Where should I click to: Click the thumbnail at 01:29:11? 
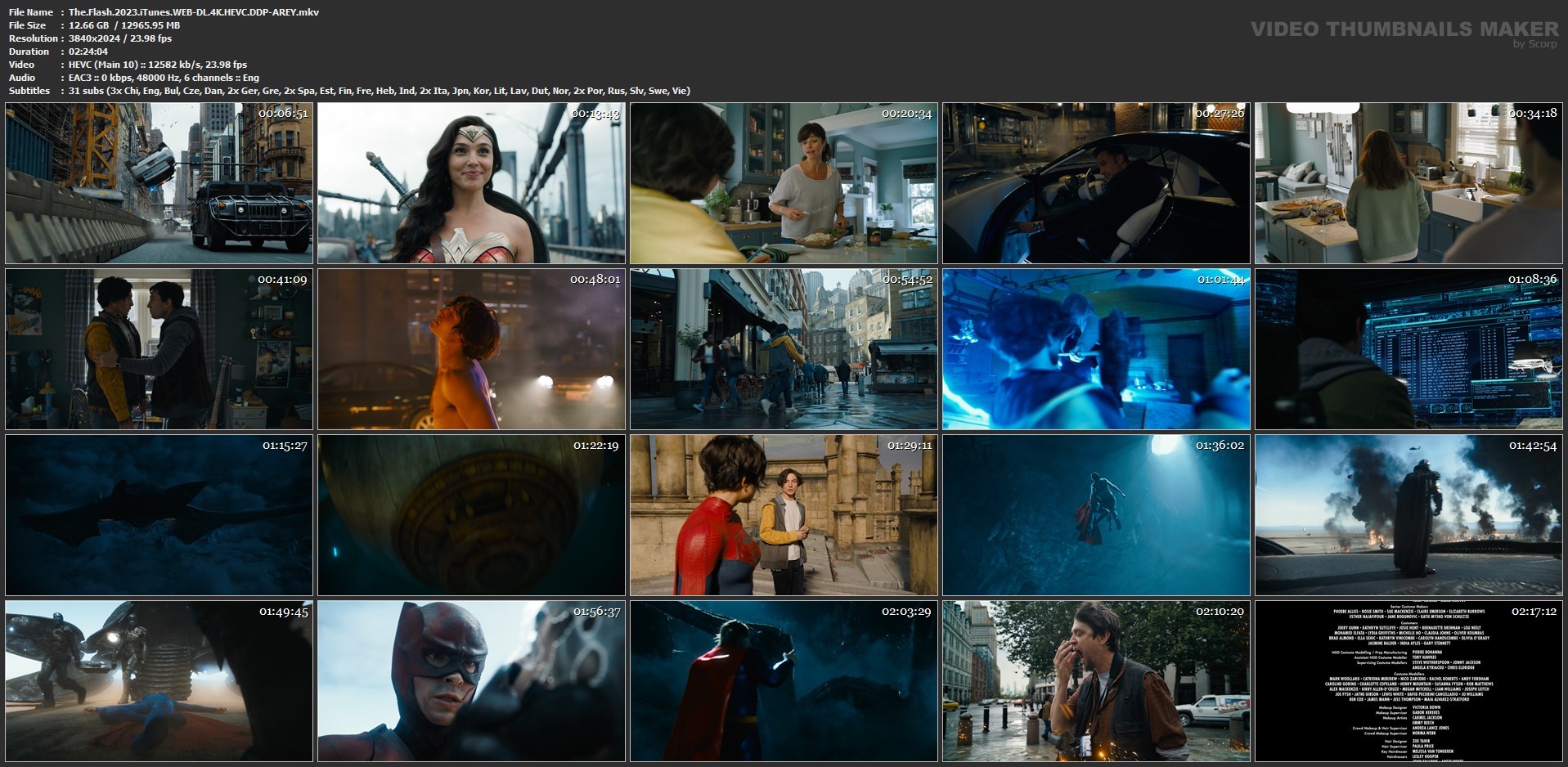pyautogui.click(x=784, y=515)
